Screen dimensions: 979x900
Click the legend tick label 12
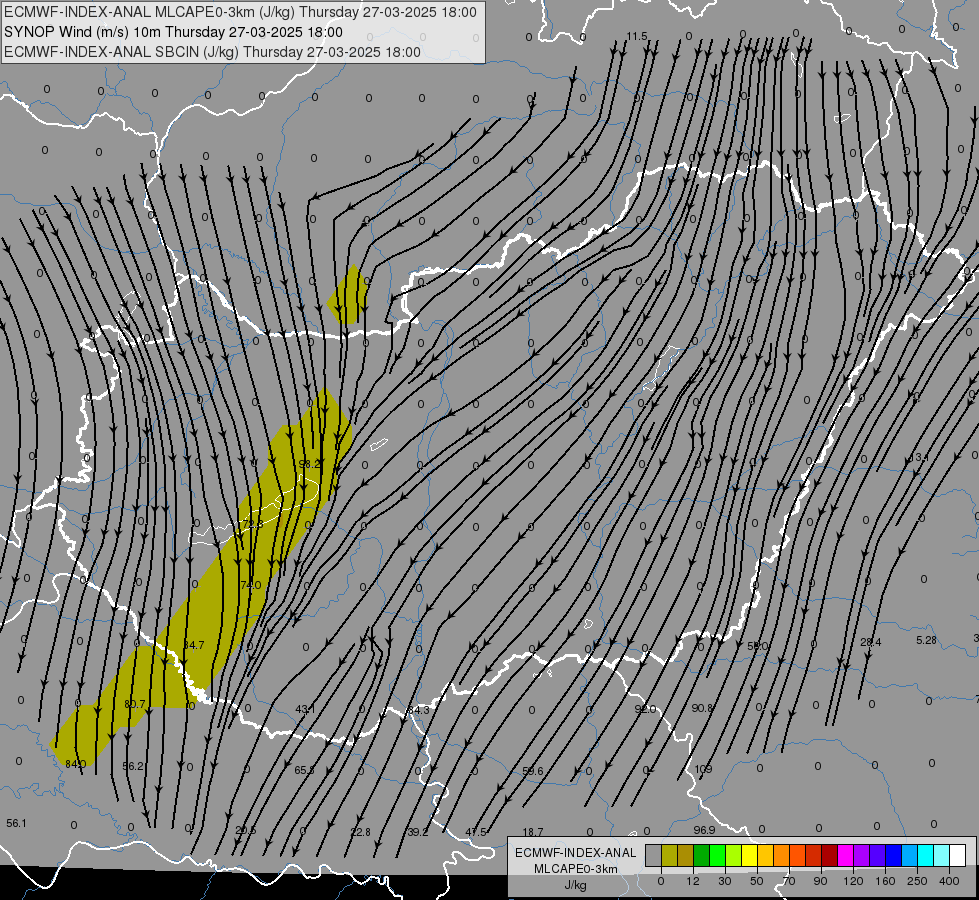coord(693,881)
